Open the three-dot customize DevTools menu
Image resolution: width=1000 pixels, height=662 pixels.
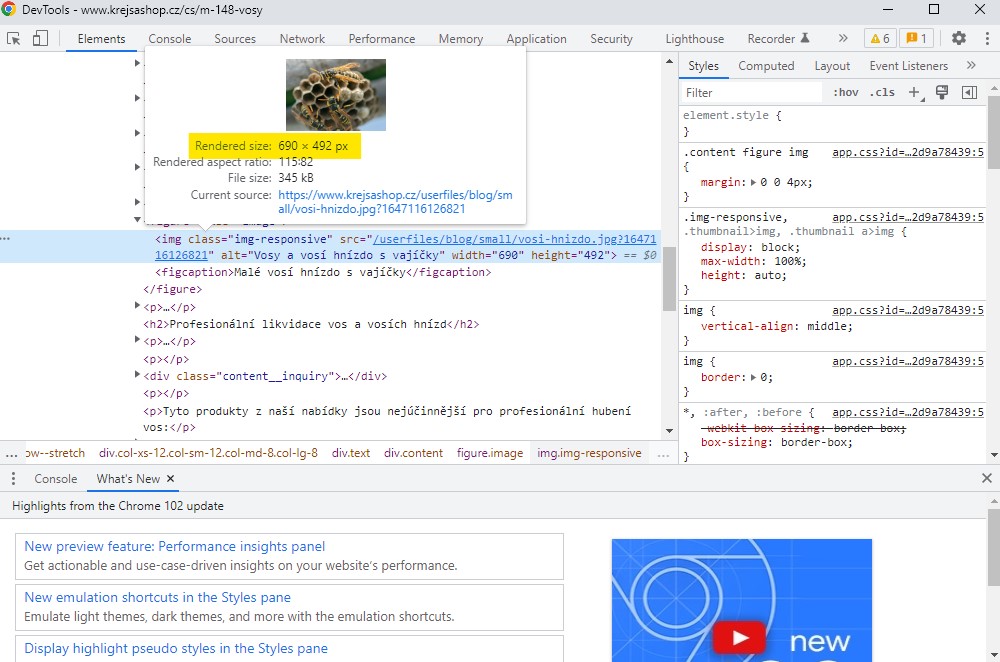tap(985, 39)
